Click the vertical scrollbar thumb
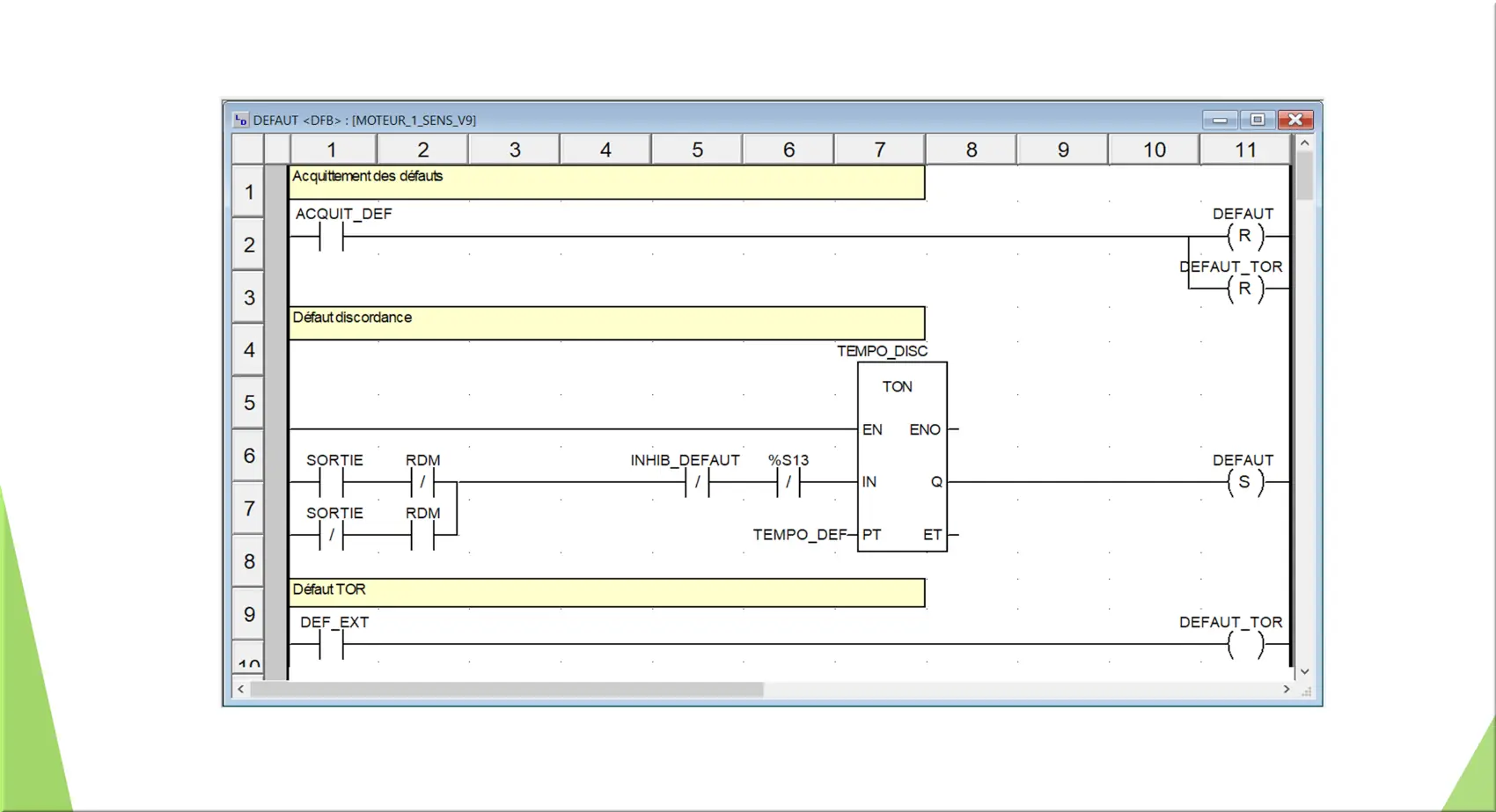Viewport: 1496px width, 812px height. click(1305, 176)
